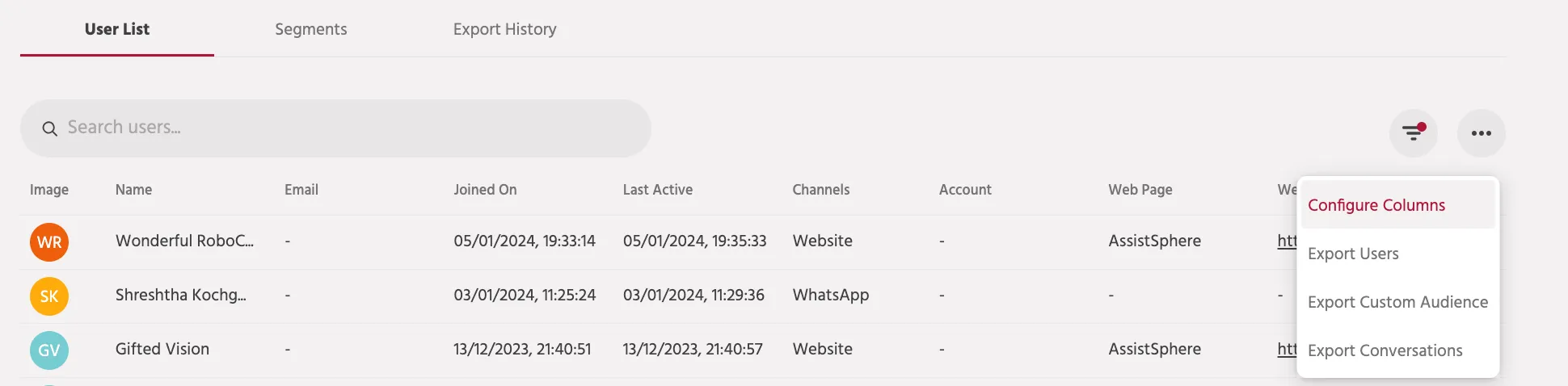Image resolution: width=1568 pixels, height=386 pixels.
Task: Focus the Search users input field
Action: point(335,128)
